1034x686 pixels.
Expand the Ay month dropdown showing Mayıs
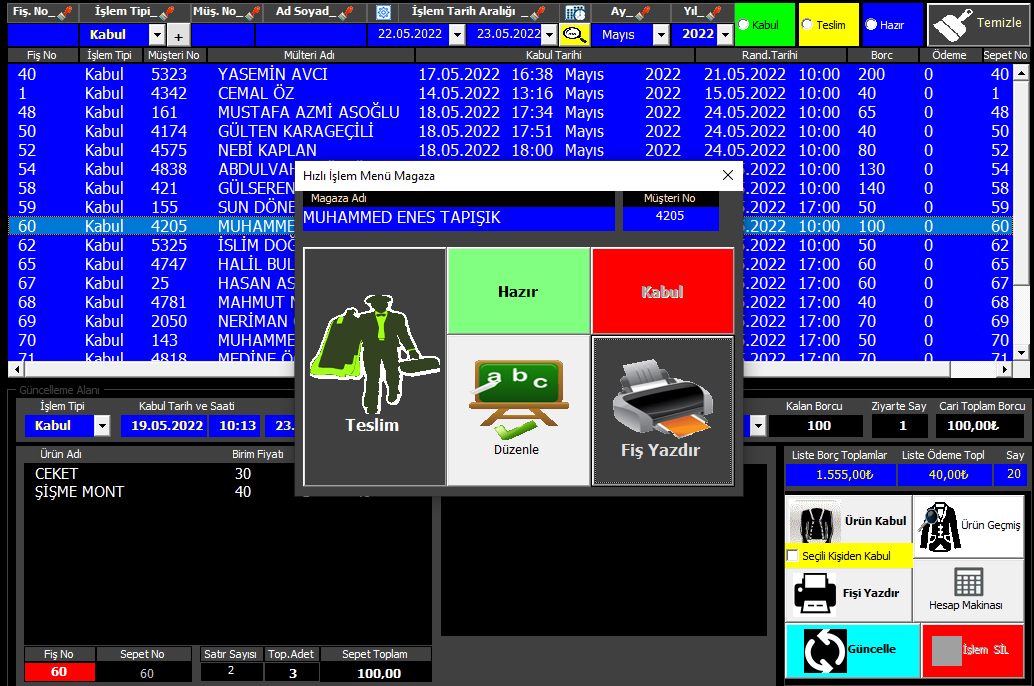tap(661, 35)
